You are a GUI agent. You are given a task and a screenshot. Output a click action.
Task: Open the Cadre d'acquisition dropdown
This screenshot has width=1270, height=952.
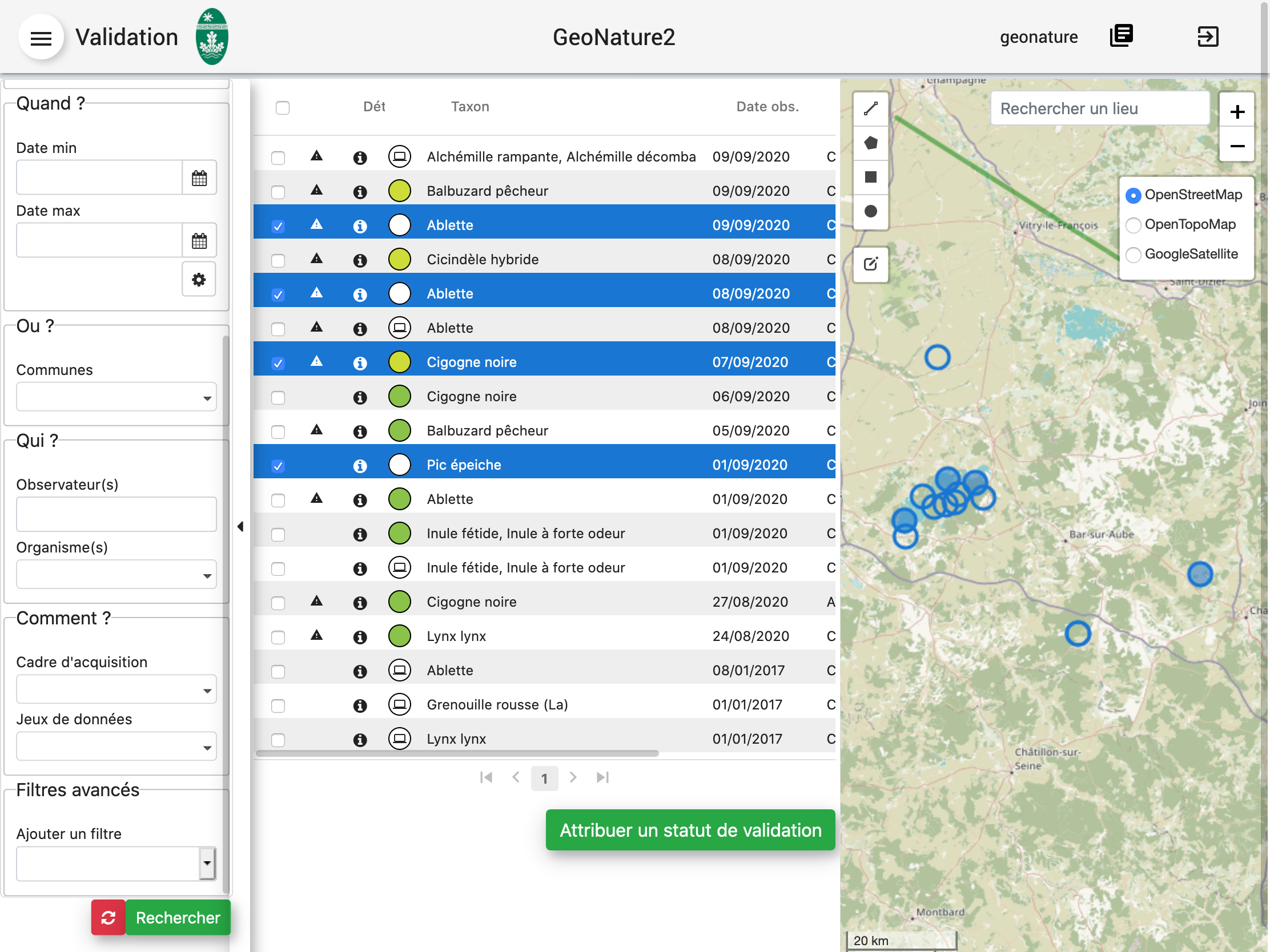point(116,689)
